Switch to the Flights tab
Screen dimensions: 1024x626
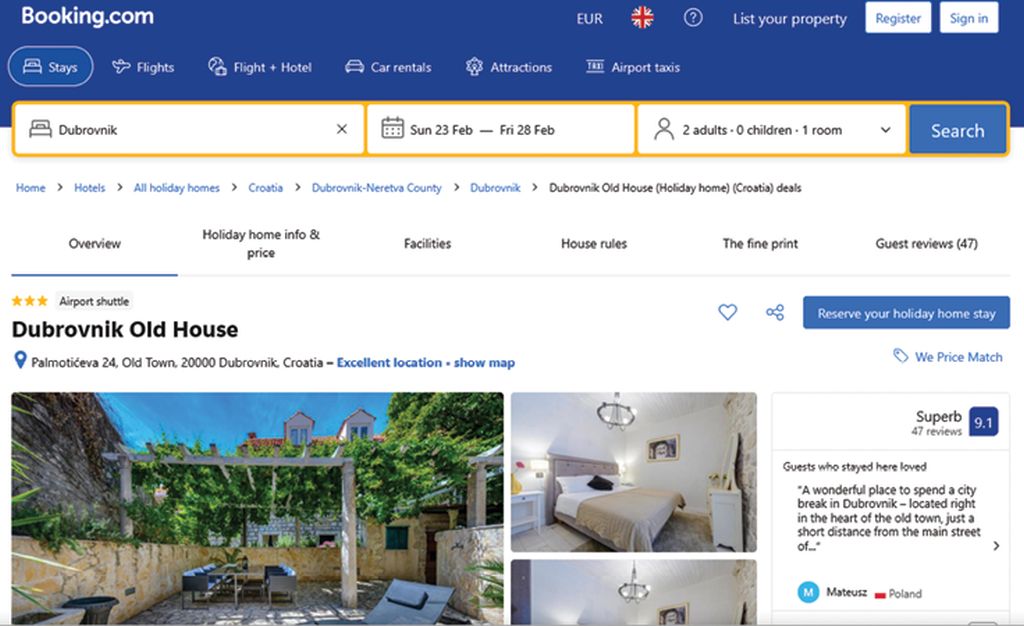143,67
